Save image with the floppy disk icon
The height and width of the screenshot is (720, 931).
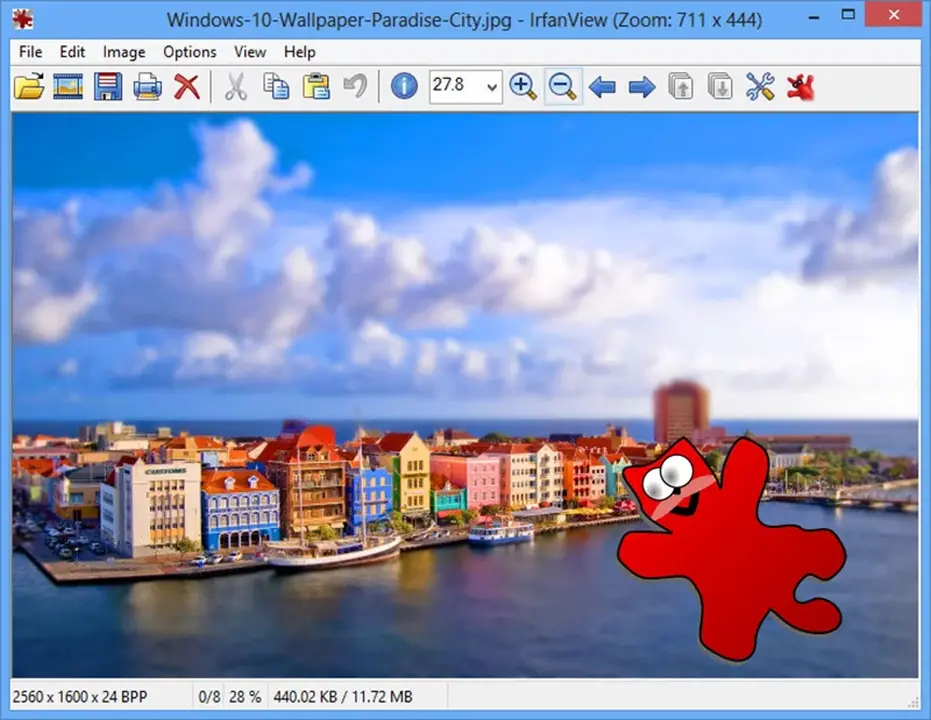coord(108,87)
